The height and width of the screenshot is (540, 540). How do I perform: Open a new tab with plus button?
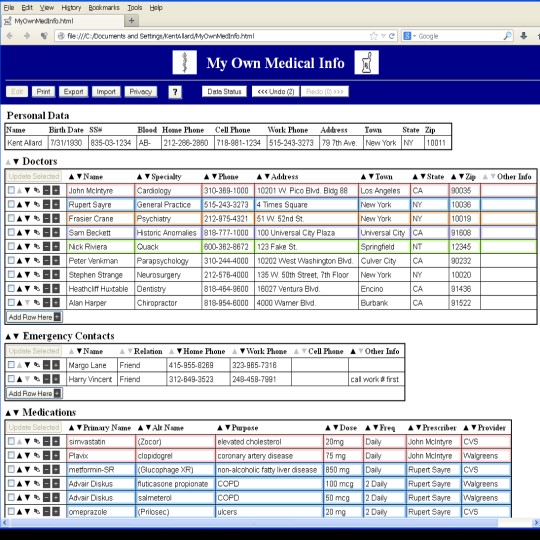(132, 21)
